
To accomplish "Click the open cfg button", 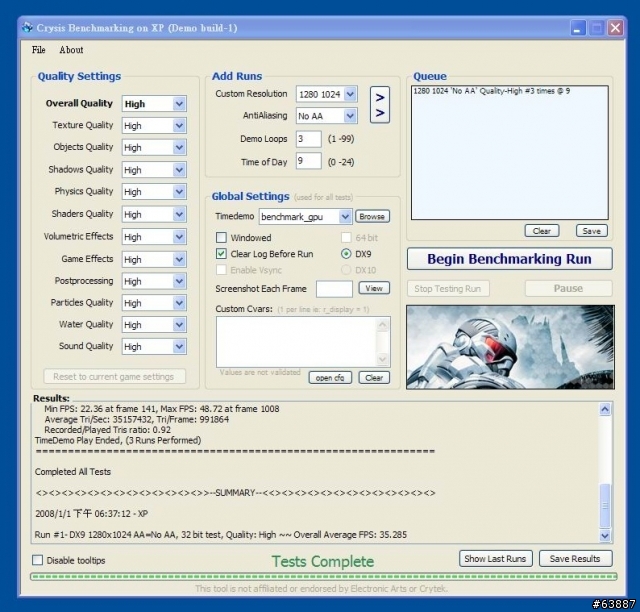I will 330,378.
